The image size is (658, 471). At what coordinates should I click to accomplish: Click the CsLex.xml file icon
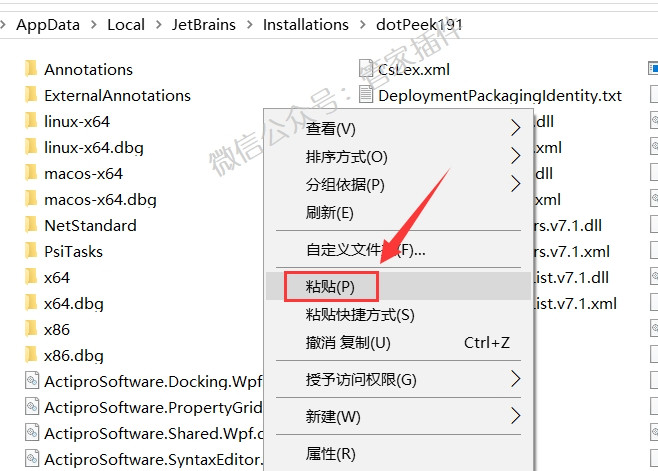click(x=366, y=69)
